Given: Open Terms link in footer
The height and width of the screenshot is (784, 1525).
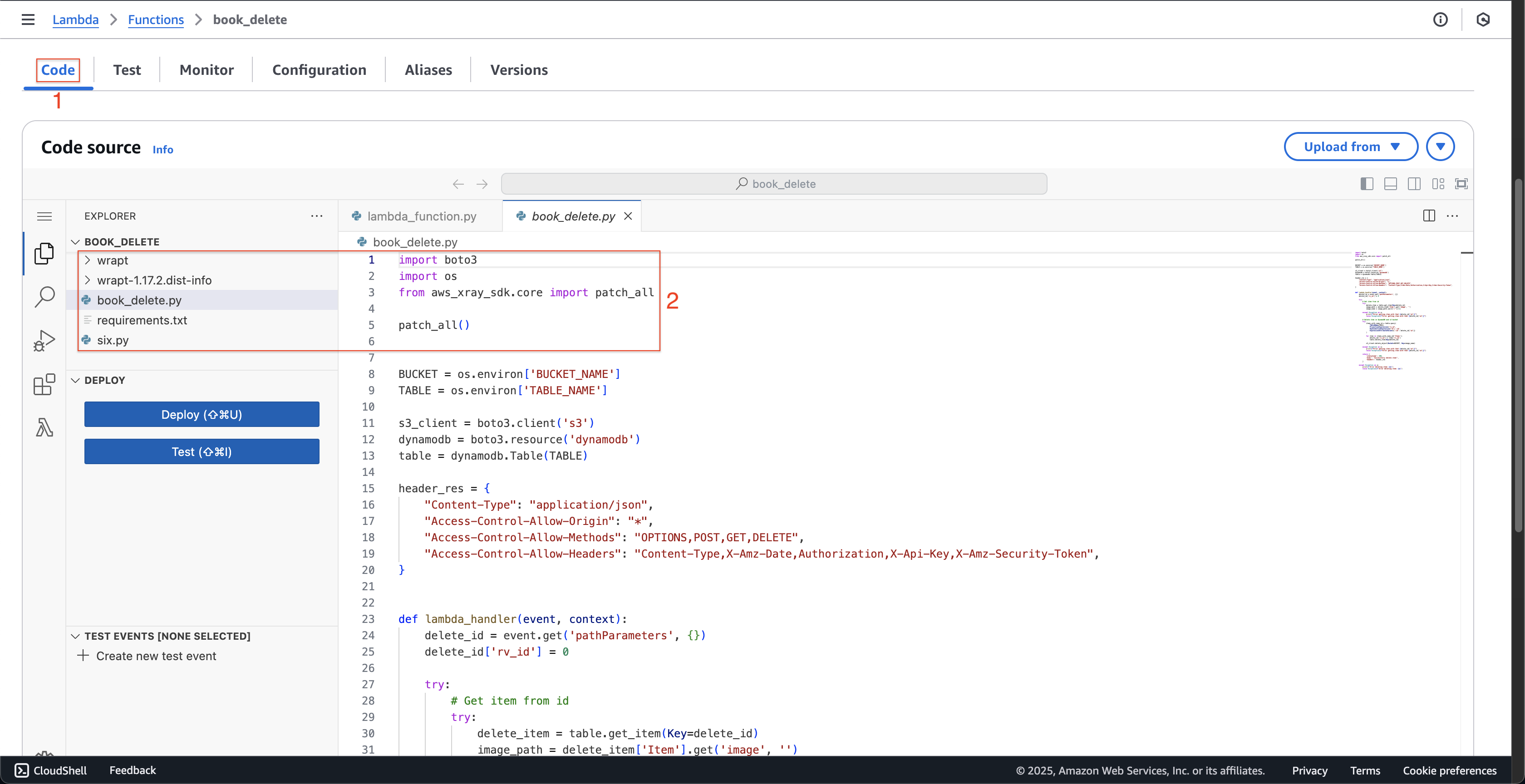Looking at the screenshot, I should 1365,770.
